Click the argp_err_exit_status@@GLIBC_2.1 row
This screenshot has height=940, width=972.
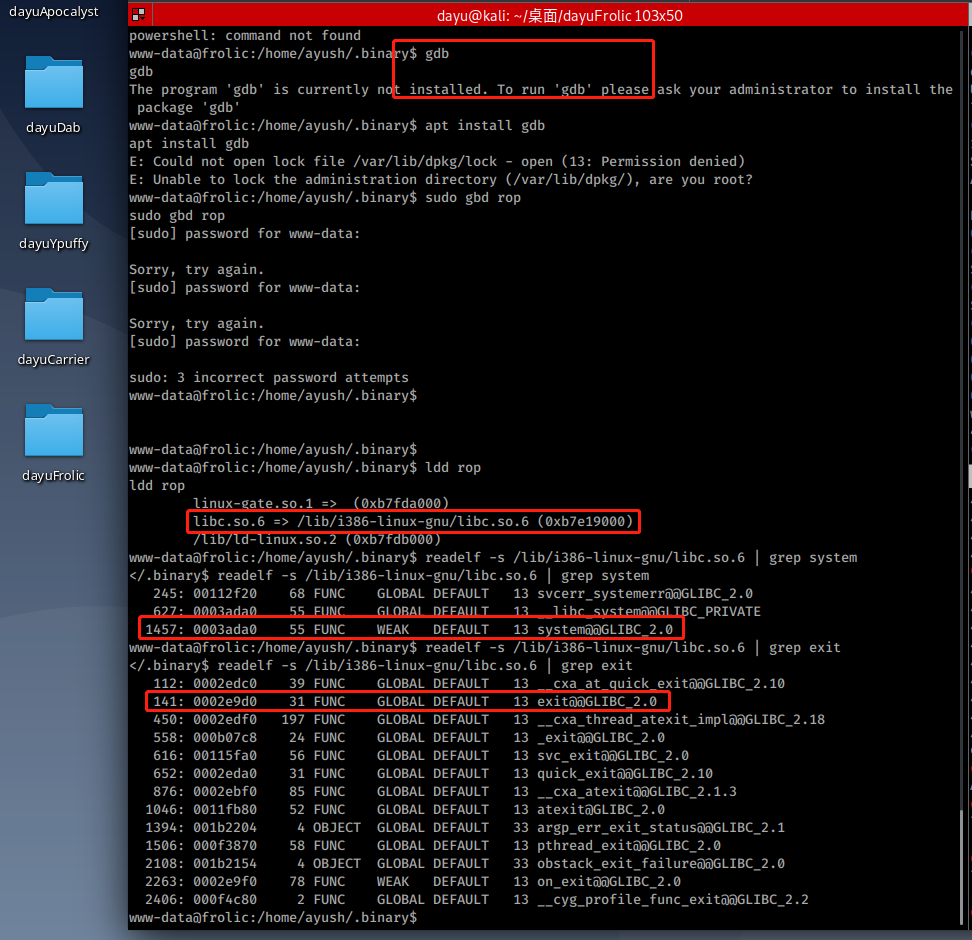tap(465, 827)
